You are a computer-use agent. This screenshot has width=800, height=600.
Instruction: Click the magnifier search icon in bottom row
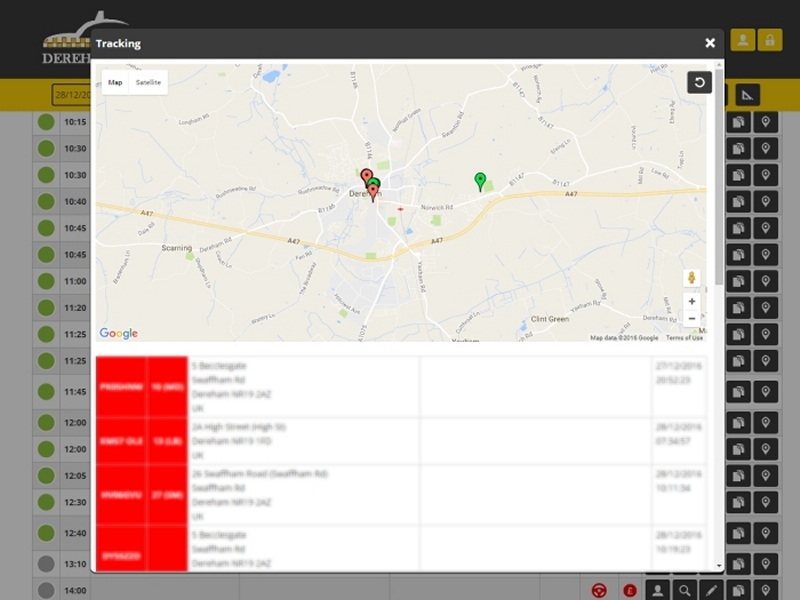[x=685, y=591]
